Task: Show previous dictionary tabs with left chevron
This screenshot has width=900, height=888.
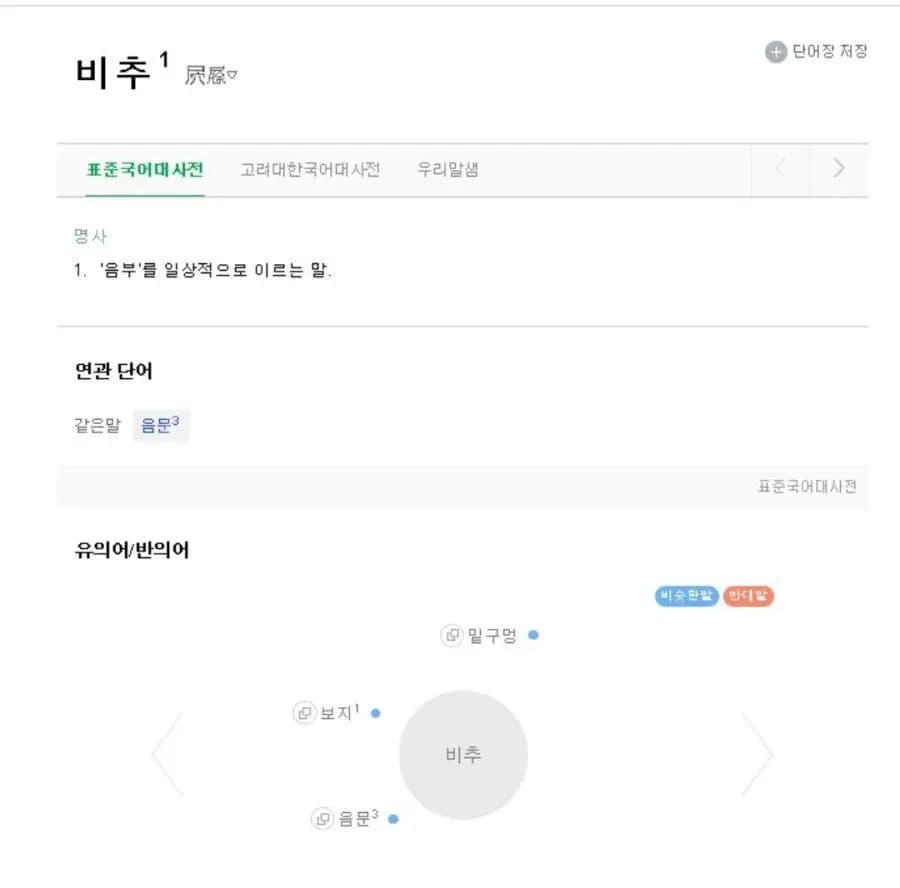Action: (781, 168)
